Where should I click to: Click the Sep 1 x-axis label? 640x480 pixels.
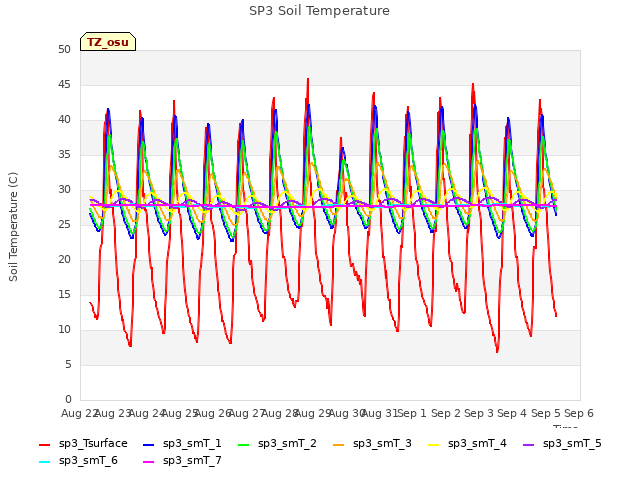pyautogui.click(x=412, y=413)
